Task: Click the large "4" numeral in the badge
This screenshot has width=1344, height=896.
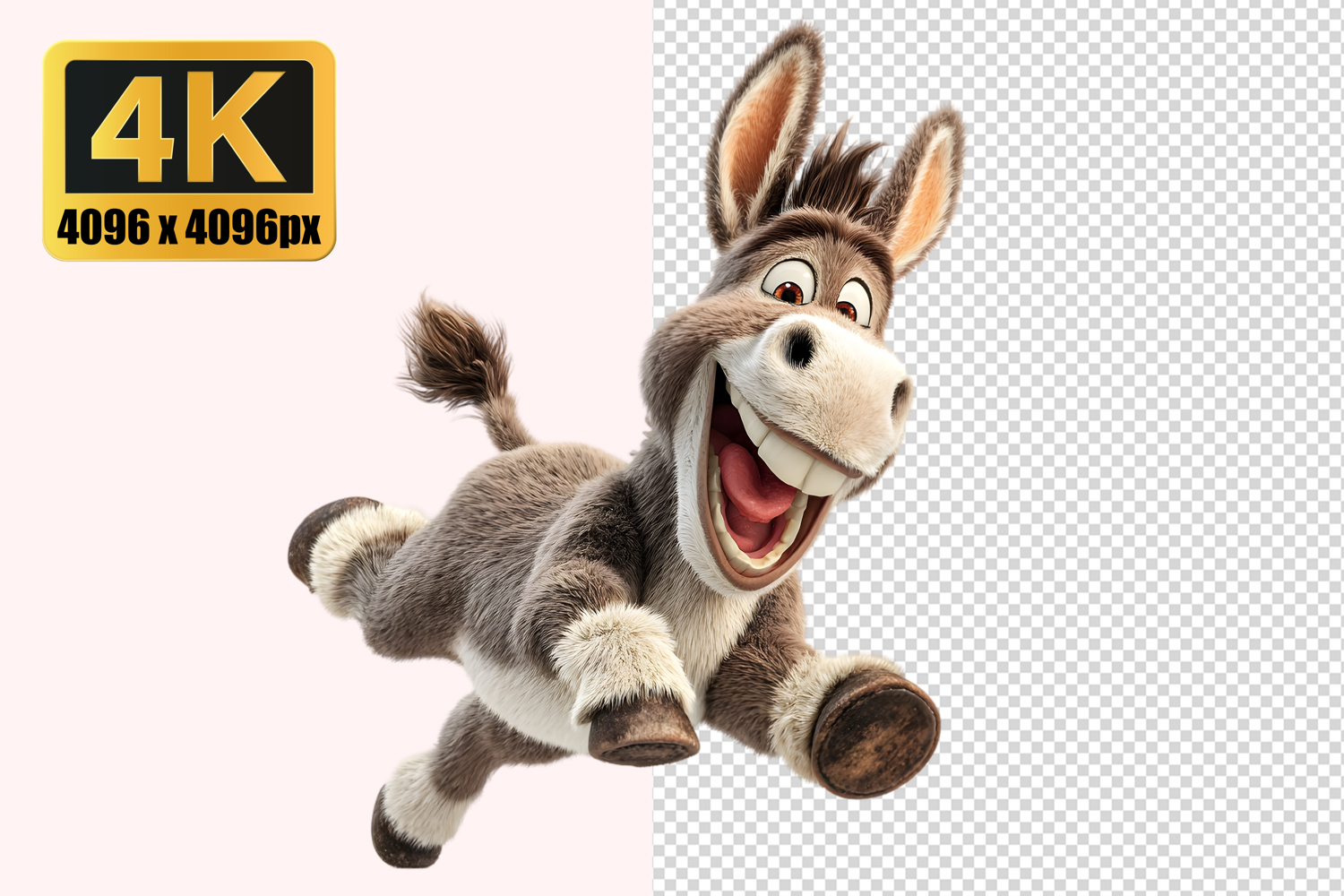Action: pos(133,125)
